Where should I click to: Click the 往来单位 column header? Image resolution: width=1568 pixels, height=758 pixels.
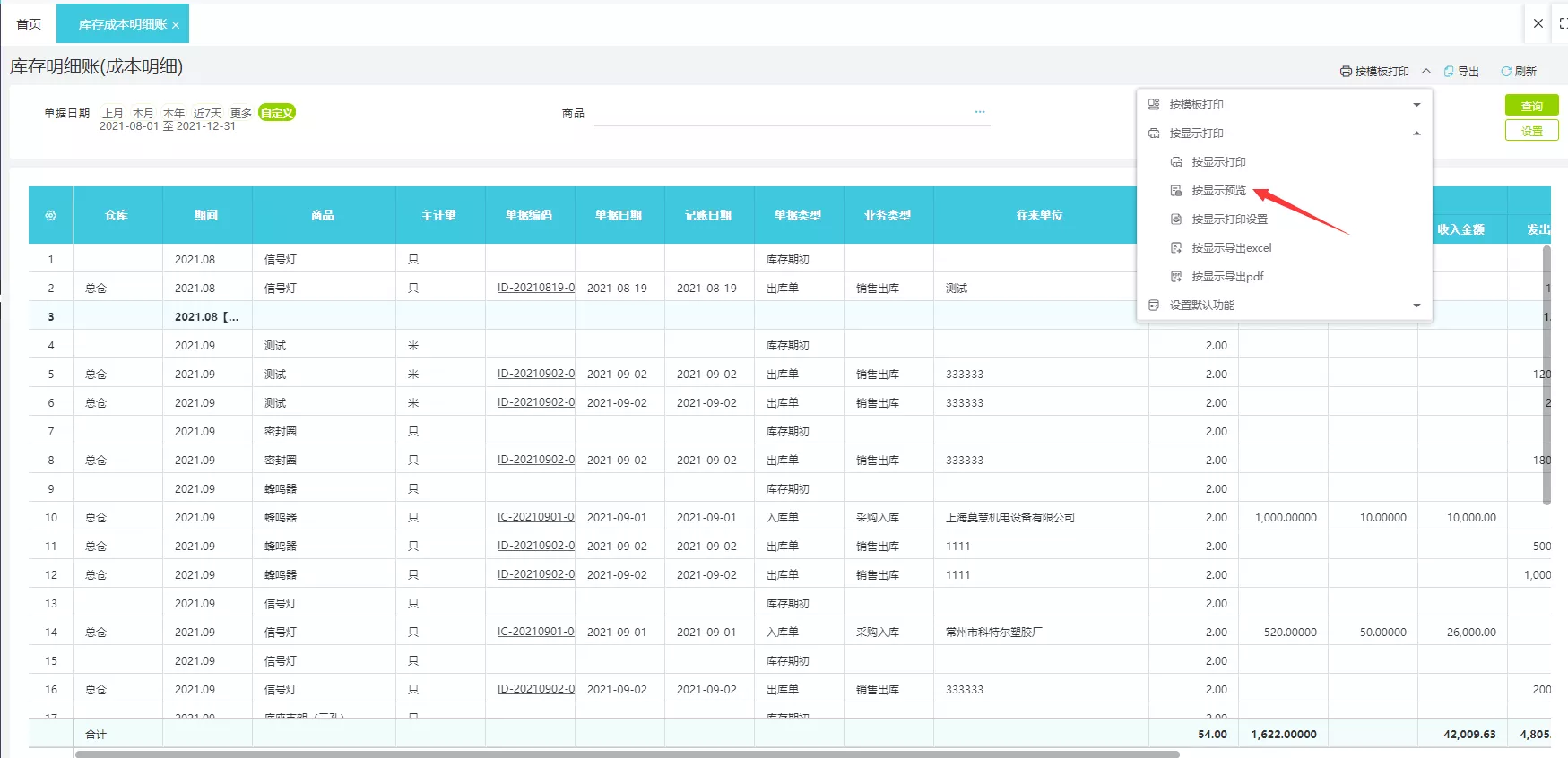pyautogui.click(x=1041, y=215)
